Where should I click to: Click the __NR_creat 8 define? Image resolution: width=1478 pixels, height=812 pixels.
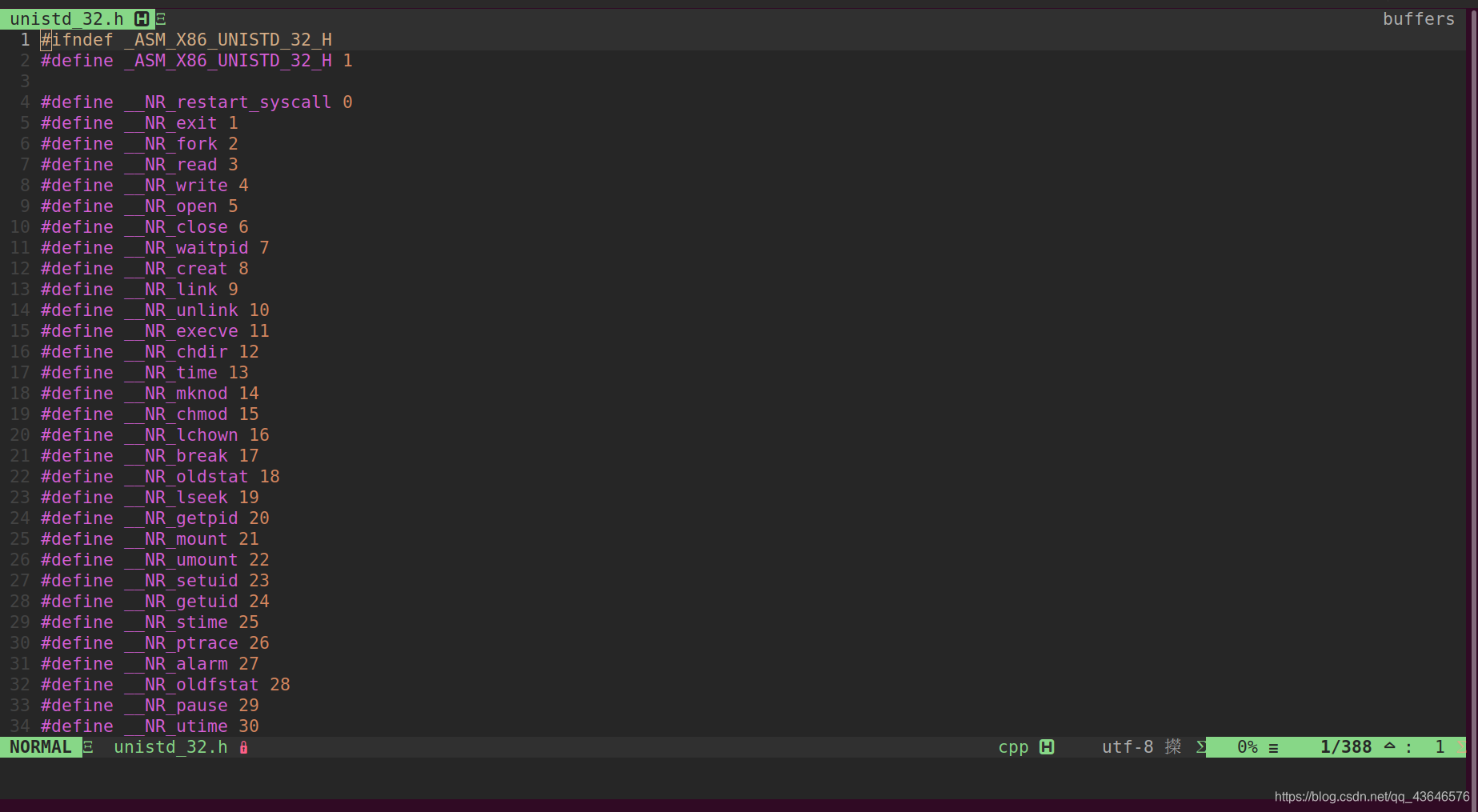145,269
